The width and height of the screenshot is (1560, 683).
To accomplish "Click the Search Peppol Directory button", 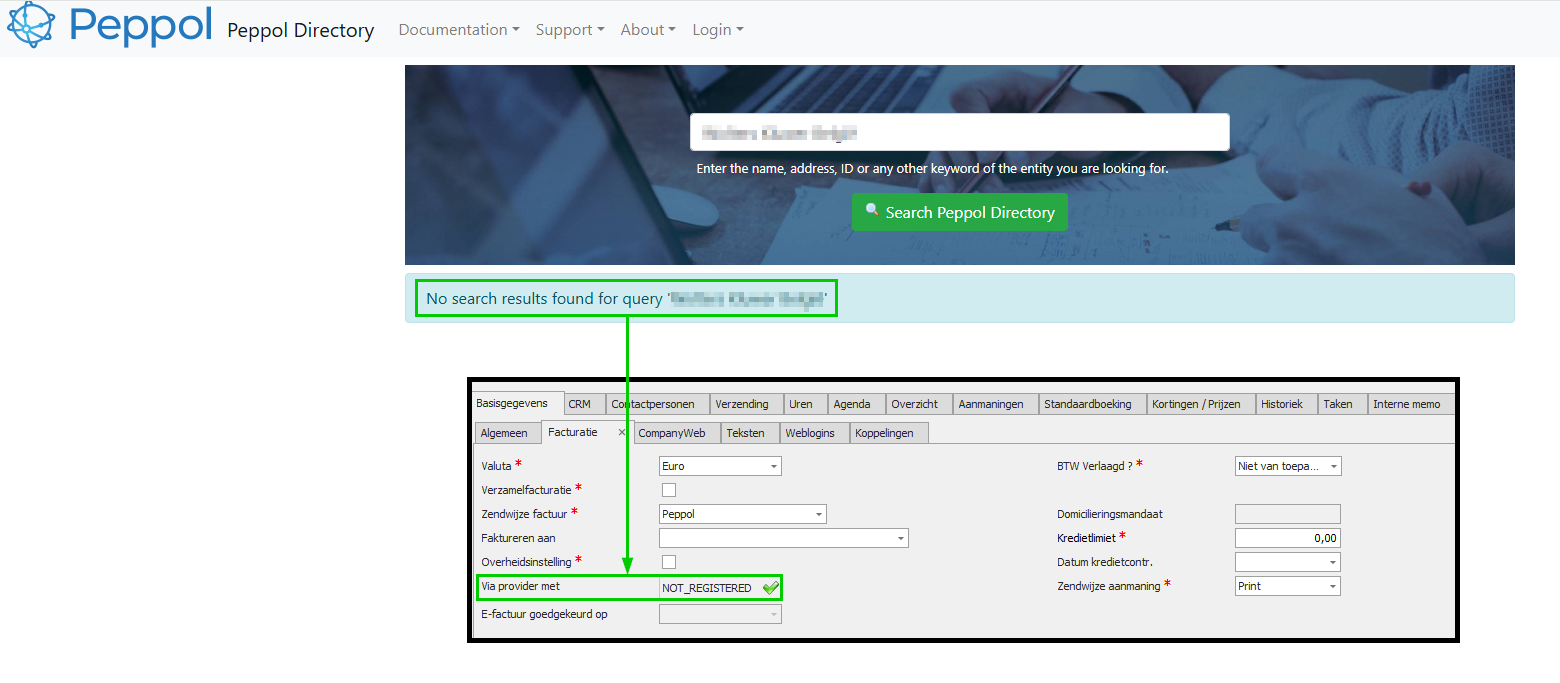I will (x=959, y=212).
